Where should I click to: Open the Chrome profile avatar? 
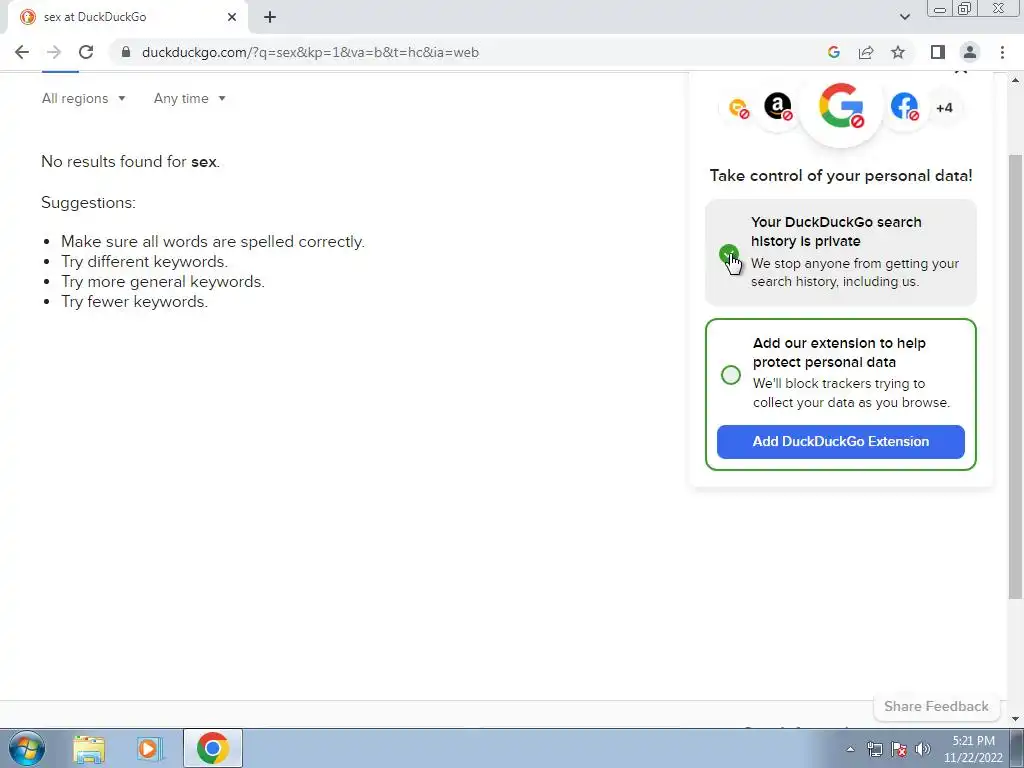tap(970, 52)
